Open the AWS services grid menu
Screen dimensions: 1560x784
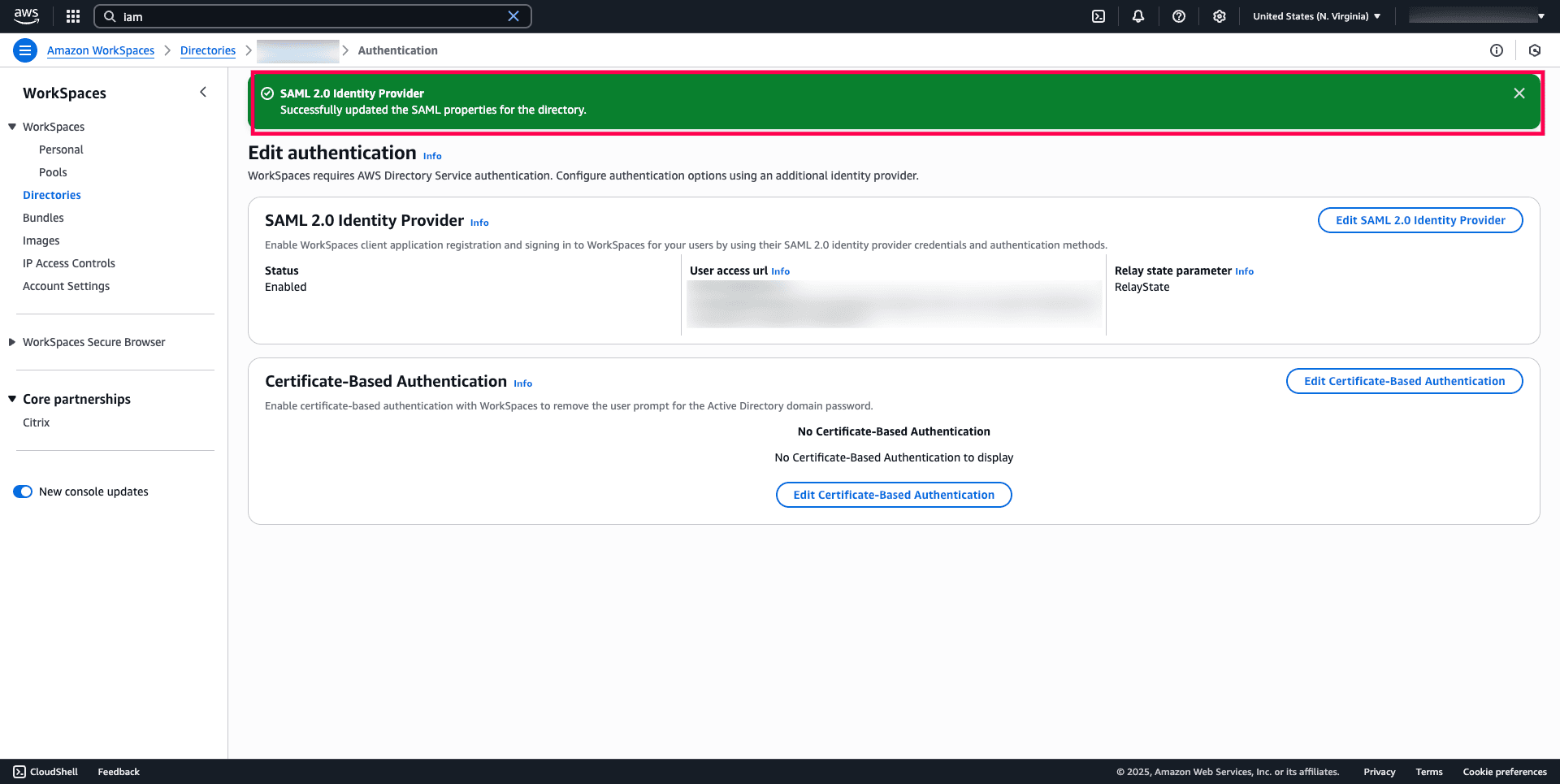point(73,16)
